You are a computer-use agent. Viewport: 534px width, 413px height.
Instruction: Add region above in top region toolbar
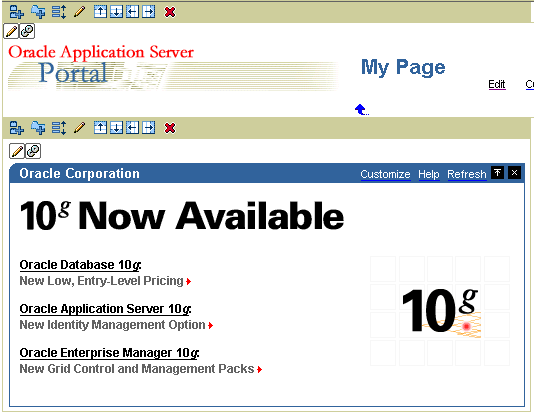click(x=100, y=12)
